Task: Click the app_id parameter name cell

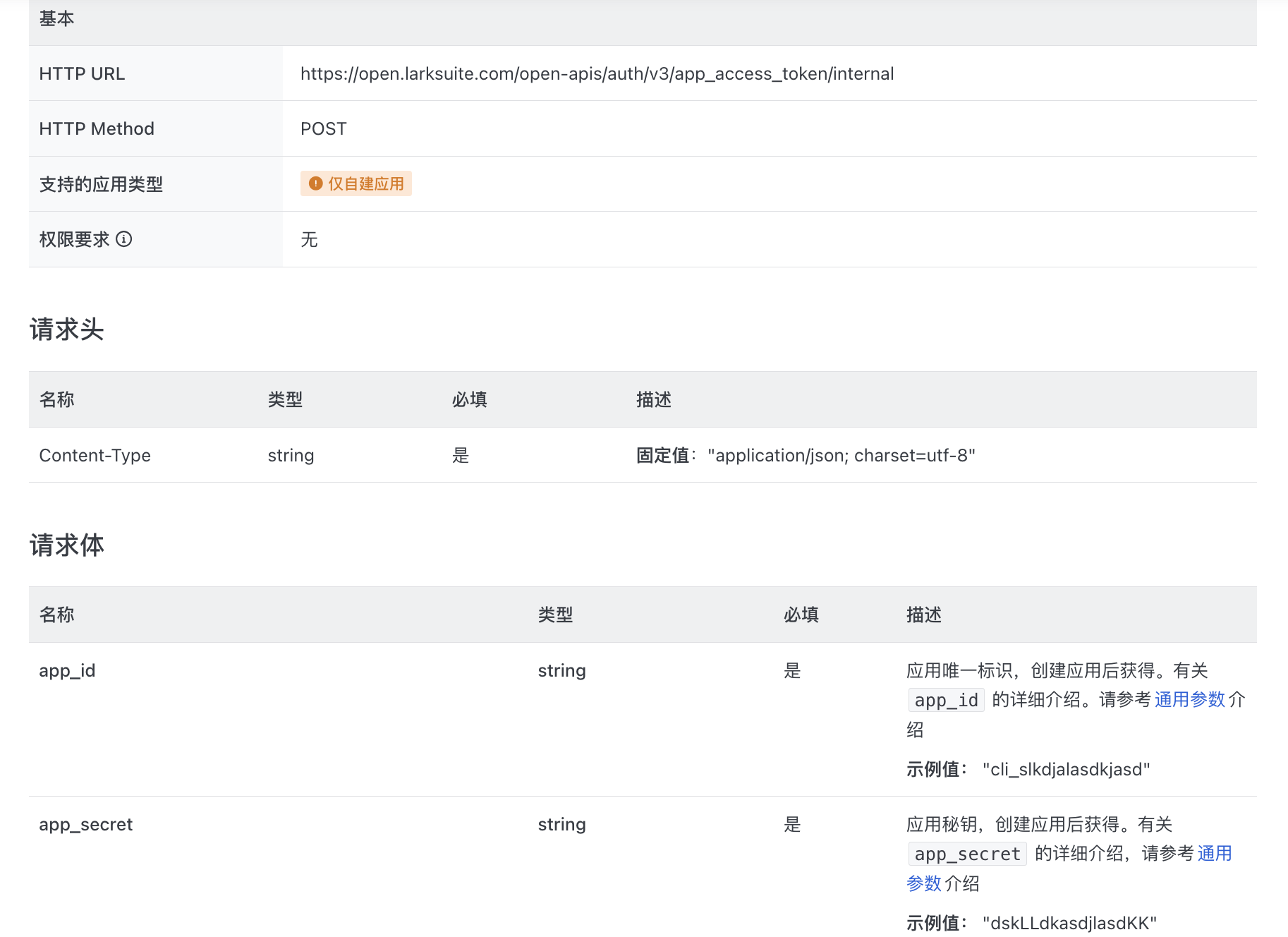Action: (x=67, y=670)
